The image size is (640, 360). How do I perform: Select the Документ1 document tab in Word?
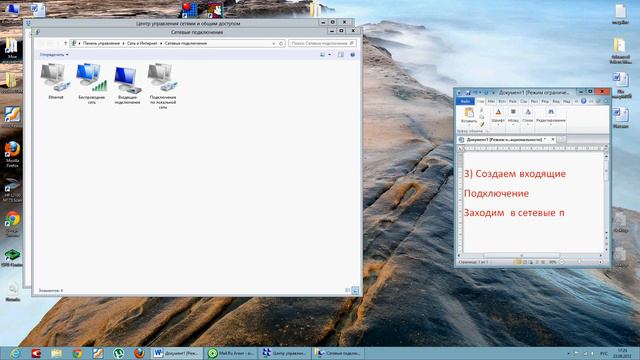coord(506,140)
